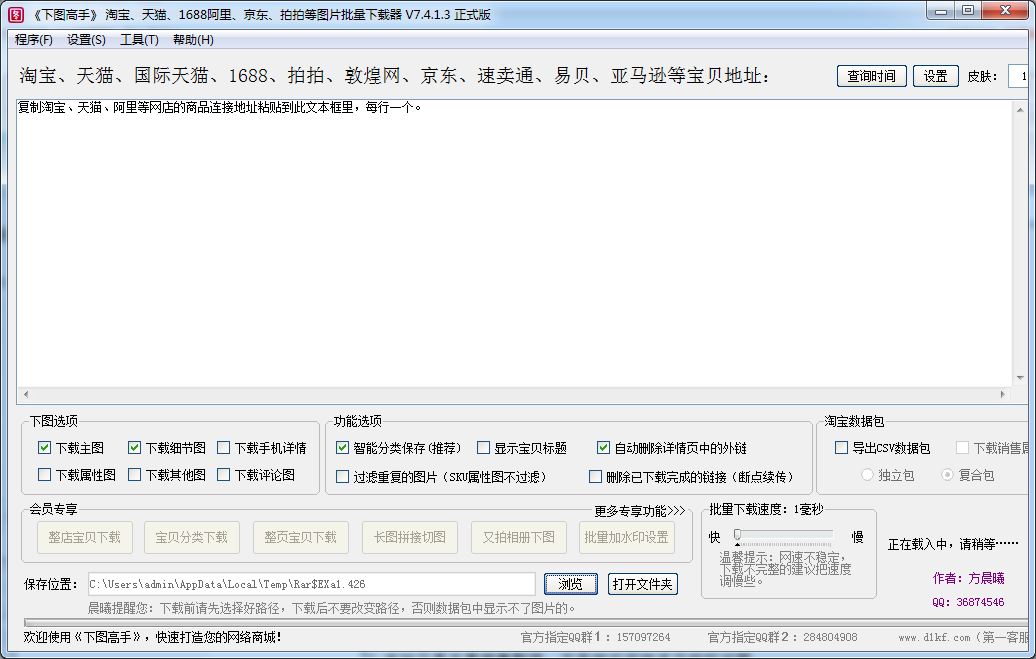Enable 过滤重复的图片 checkbox
This screenshot has height=659, width=1036.
tap(342, 477)
